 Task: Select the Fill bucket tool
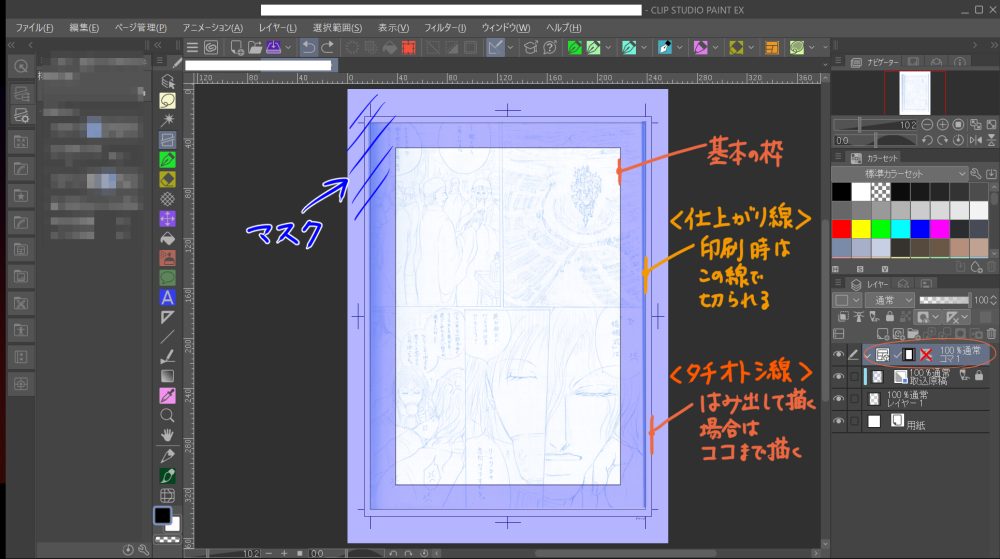pyautogui.click(x=167, y=238)
